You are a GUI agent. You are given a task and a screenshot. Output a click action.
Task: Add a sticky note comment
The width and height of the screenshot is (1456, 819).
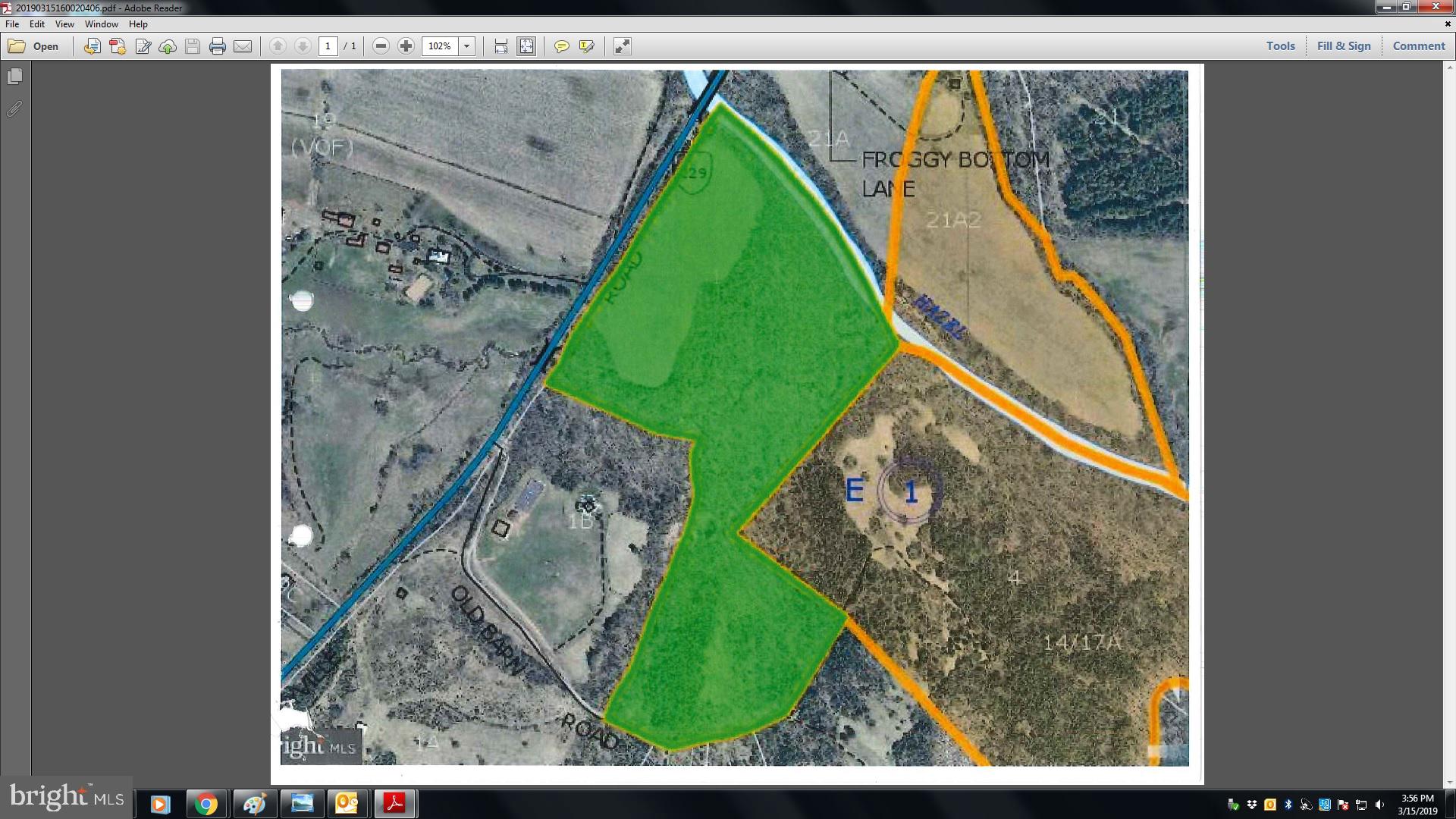561,46
